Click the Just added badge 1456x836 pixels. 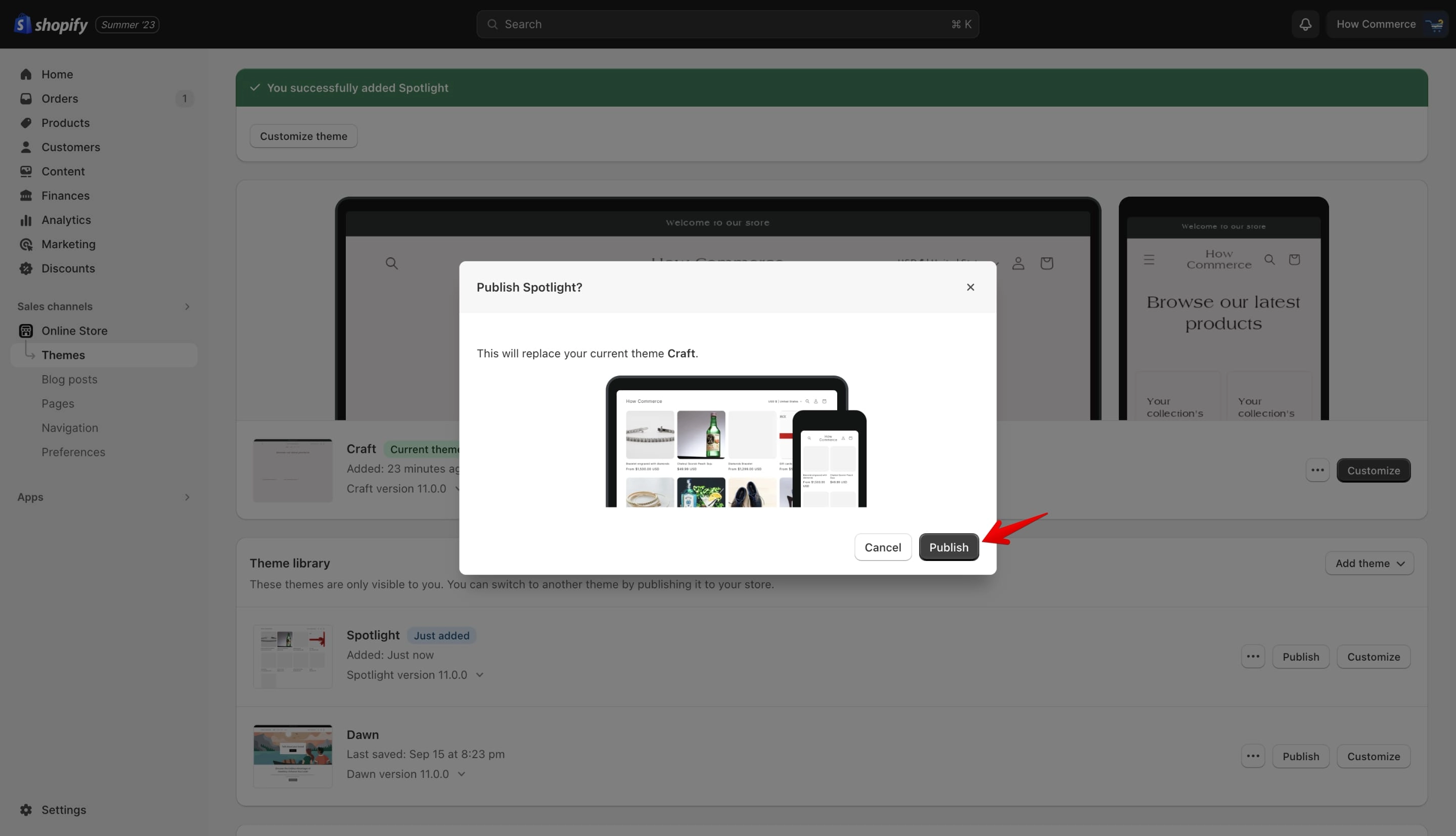tap(441, 636)
